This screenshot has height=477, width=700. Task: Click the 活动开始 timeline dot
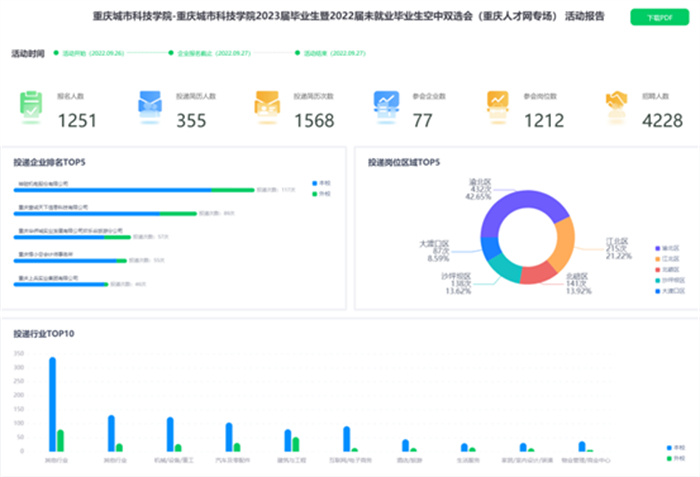(57, 52)
